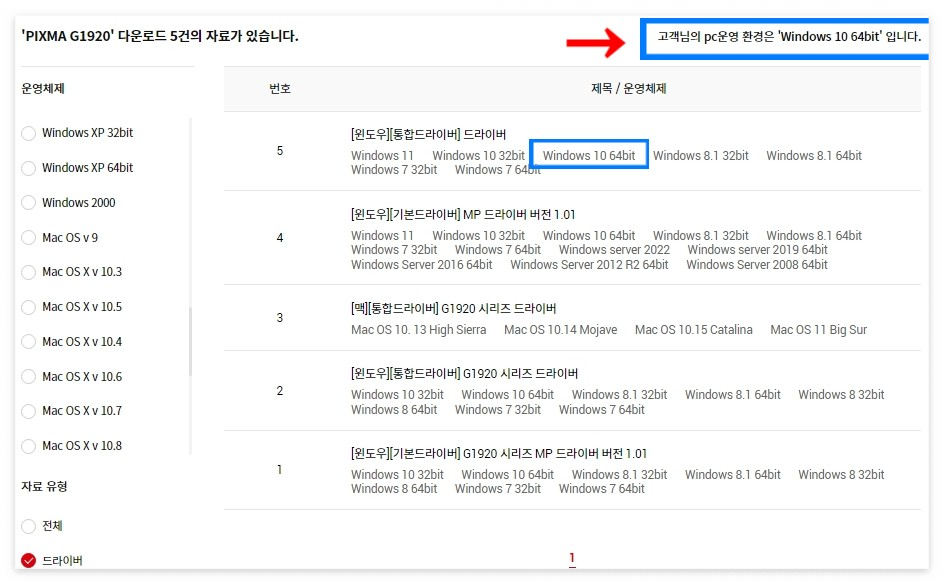This screenshot has width=944, height=584.
Task: Choose Mac OS X v 10.4 option
Action: click(x=28, y=342)
